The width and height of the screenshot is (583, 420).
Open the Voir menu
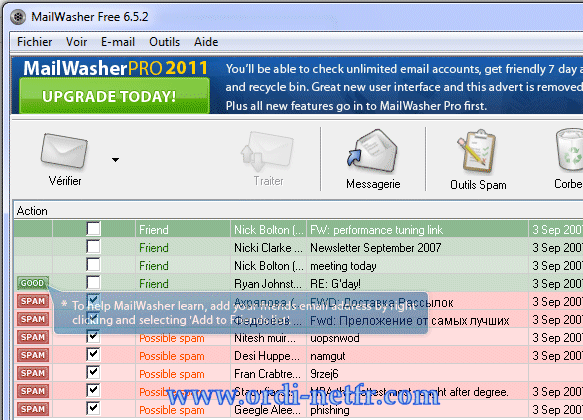(76, 42)
